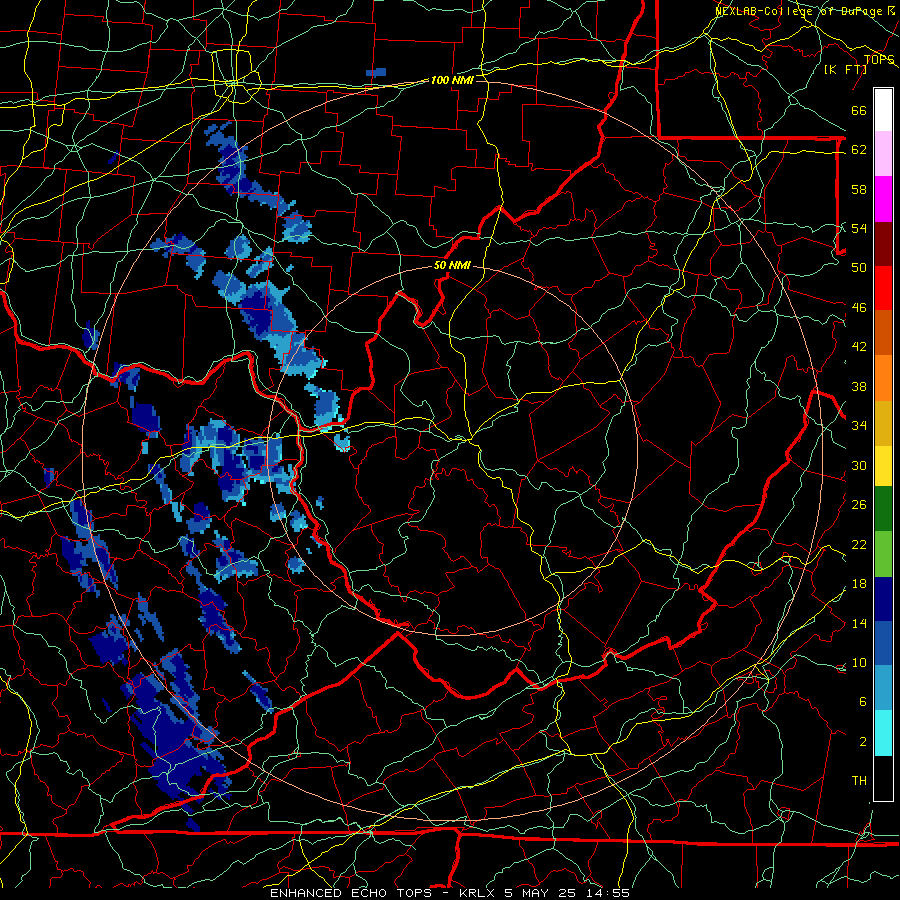This screenshot has height=900, width=900.
Task: Click the cyan swatch near the legend bottom
Action: point(883,733)
